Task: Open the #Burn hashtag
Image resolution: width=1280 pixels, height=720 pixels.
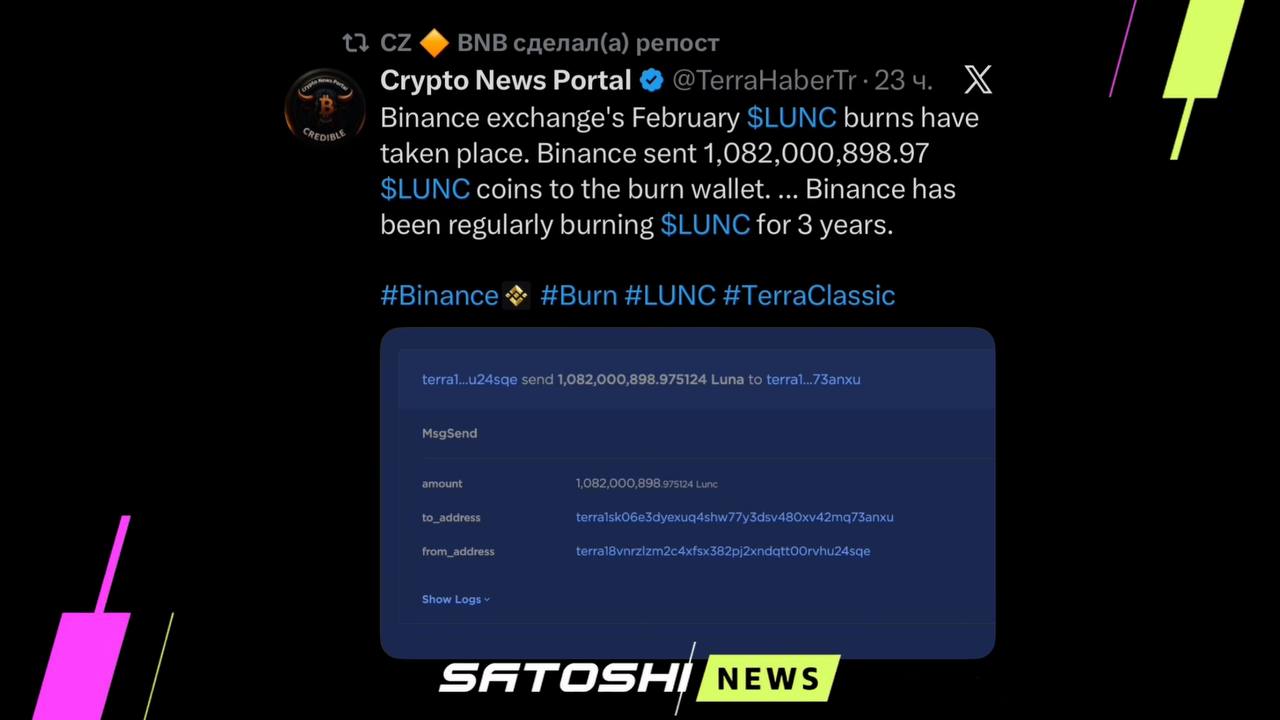Action: tap(578, 296)
